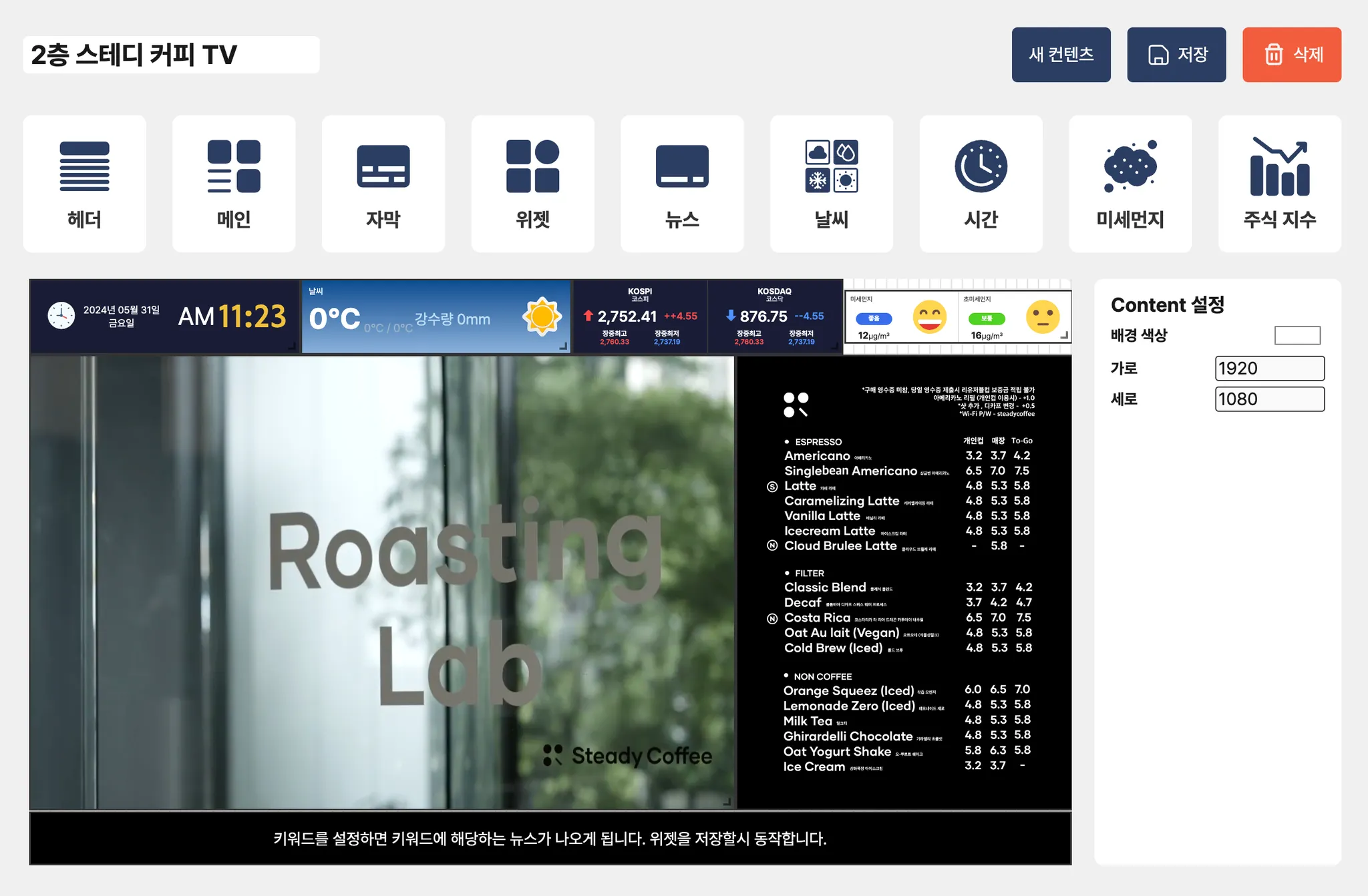Save with the 저장 button
Screen dimensions: 1368x896
(1176, 55)
